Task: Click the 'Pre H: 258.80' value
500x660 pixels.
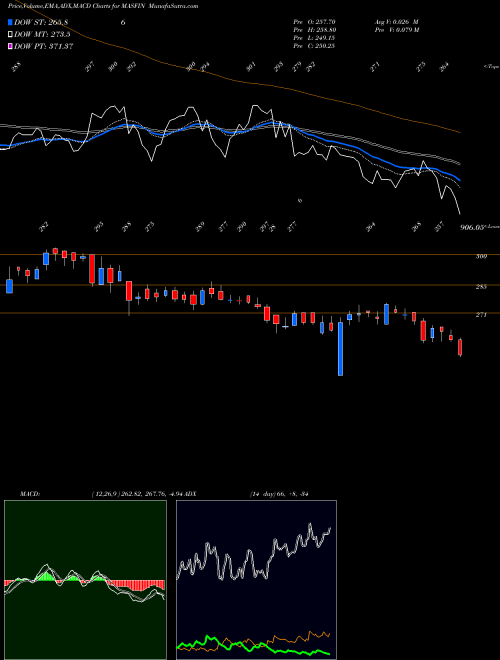Action: point(314,30)
